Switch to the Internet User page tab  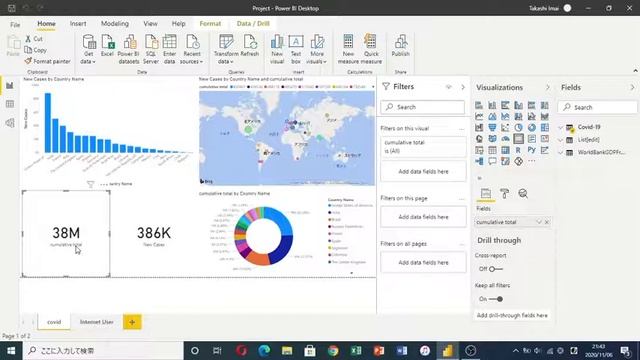click(x=97, y=322)
